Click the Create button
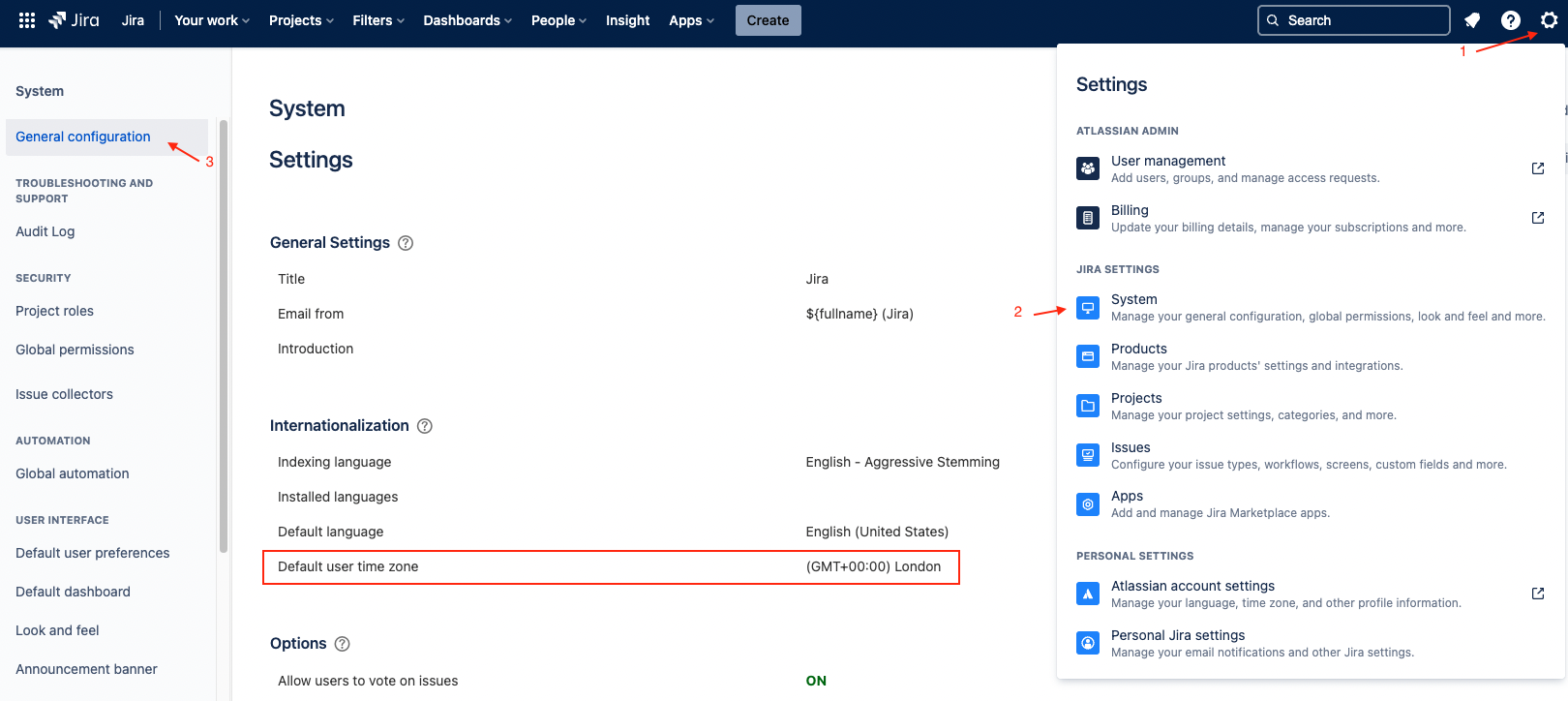The width and height of the screenshot is (1568, 701). (769, 20)
